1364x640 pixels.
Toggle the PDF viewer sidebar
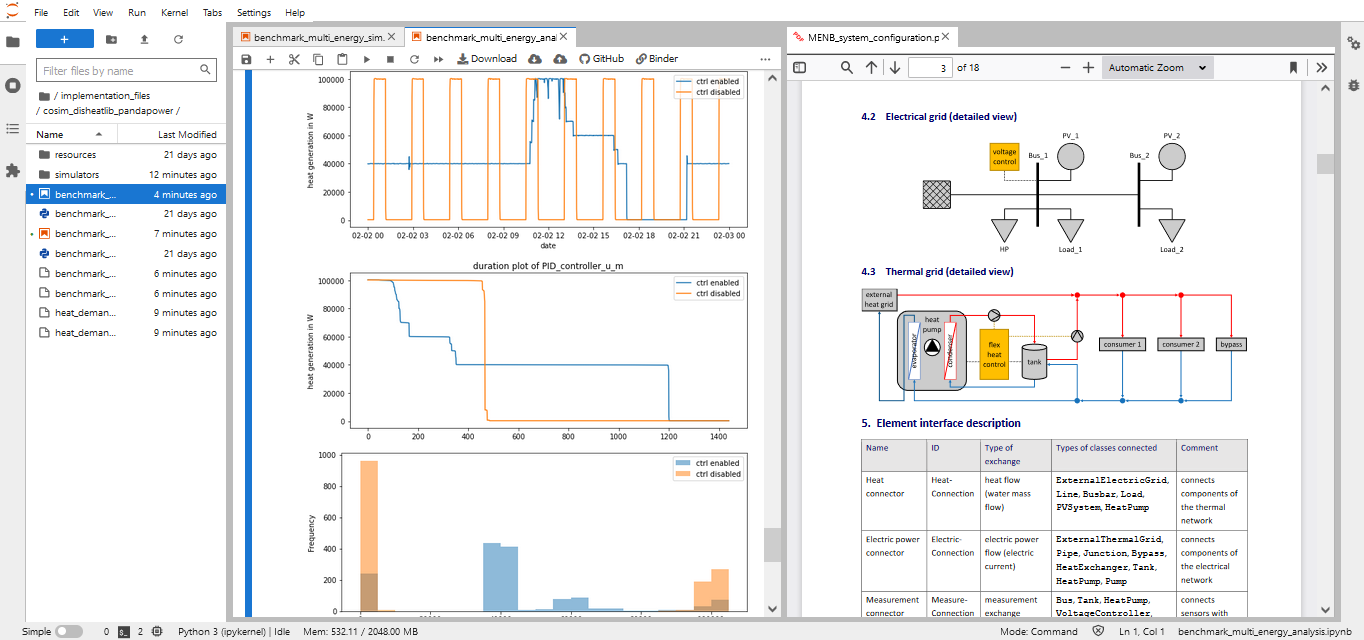799,68
